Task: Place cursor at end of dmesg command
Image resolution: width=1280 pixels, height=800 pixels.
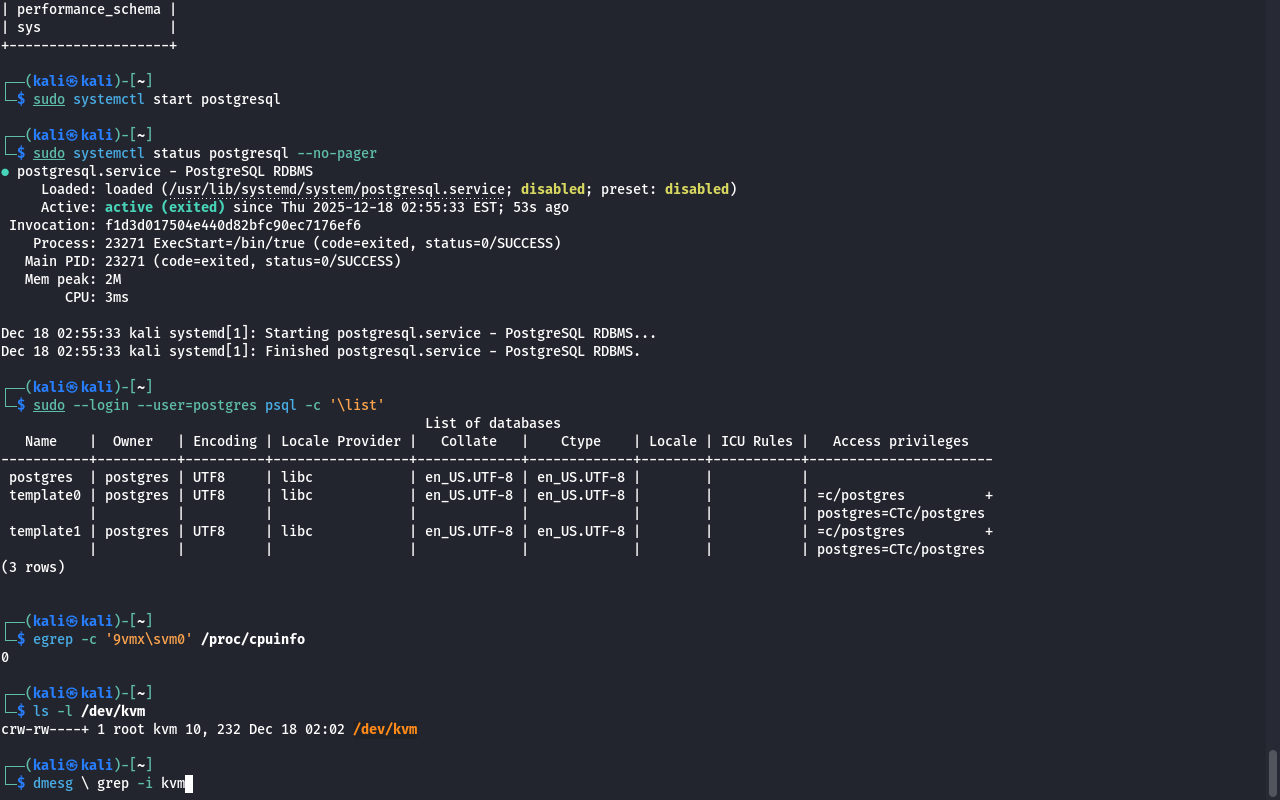Action: [x=189, y=784]
